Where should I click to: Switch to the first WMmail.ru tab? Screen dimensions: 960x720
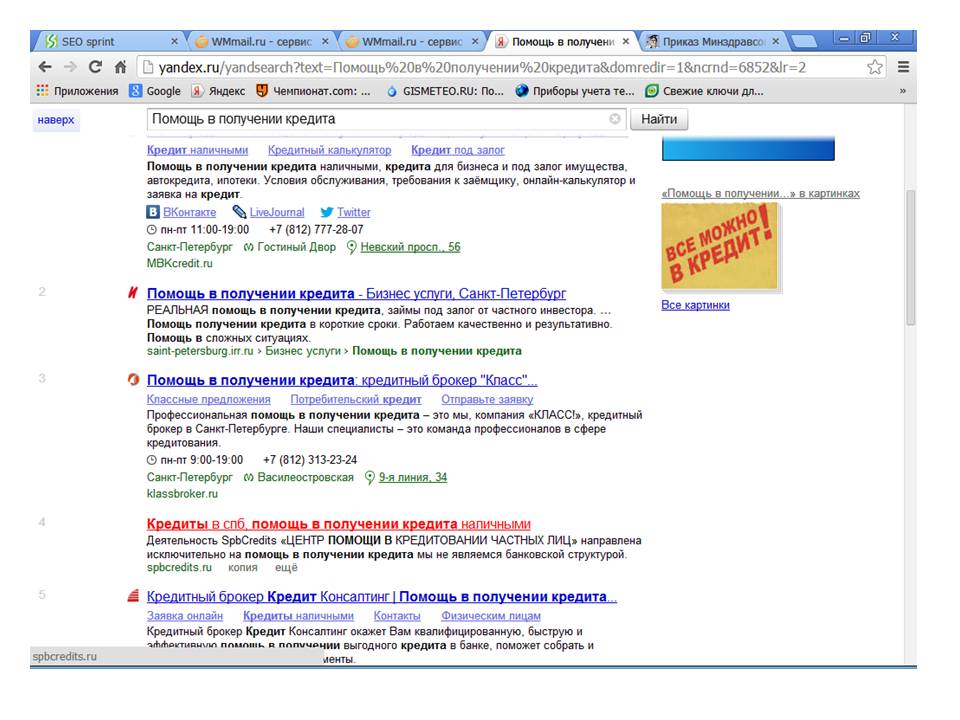[262, 41]
